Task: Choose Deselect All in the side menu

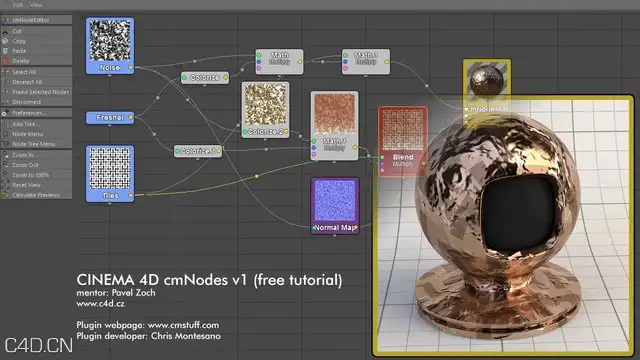Action: (36, 82)
